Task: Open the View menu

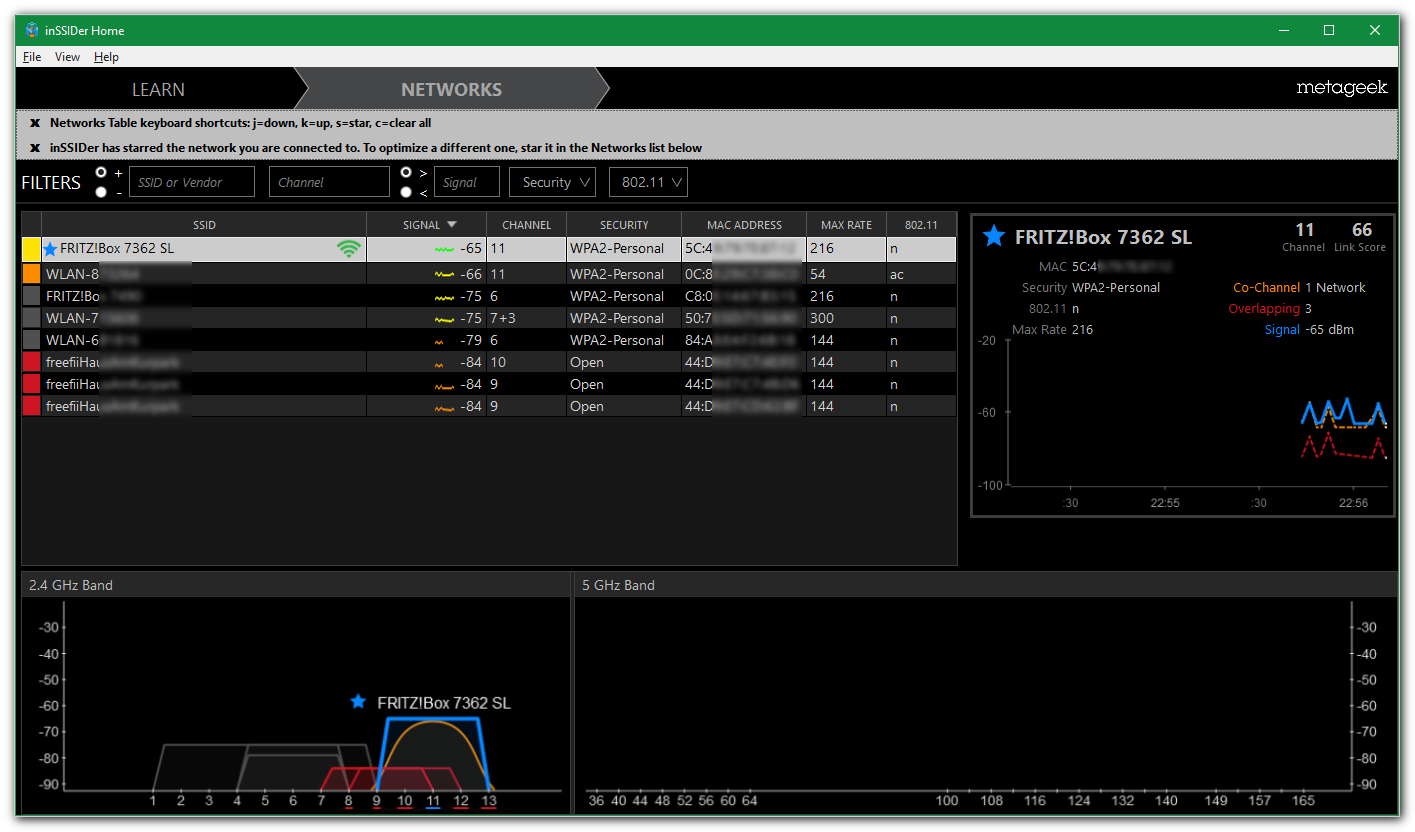Action: point(67,57)
